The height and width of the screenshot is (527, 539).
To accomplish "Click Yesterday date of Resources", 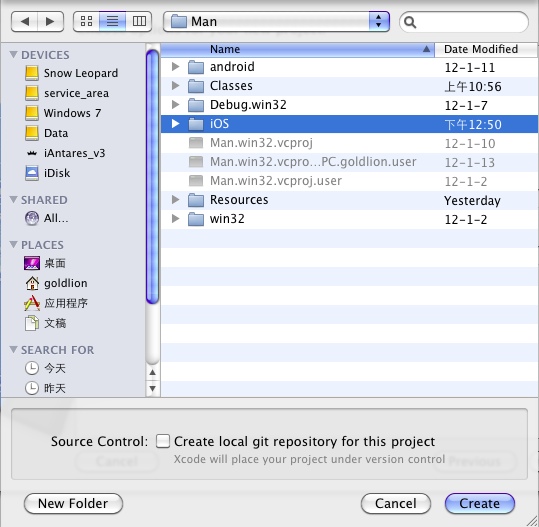I will tap(472, 201).
